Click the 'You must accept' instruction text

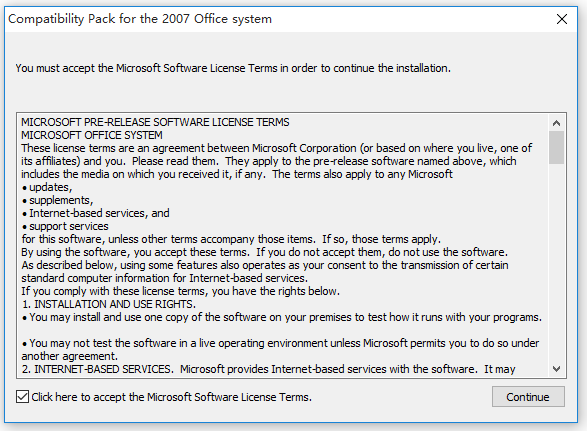tap(233, 69)
